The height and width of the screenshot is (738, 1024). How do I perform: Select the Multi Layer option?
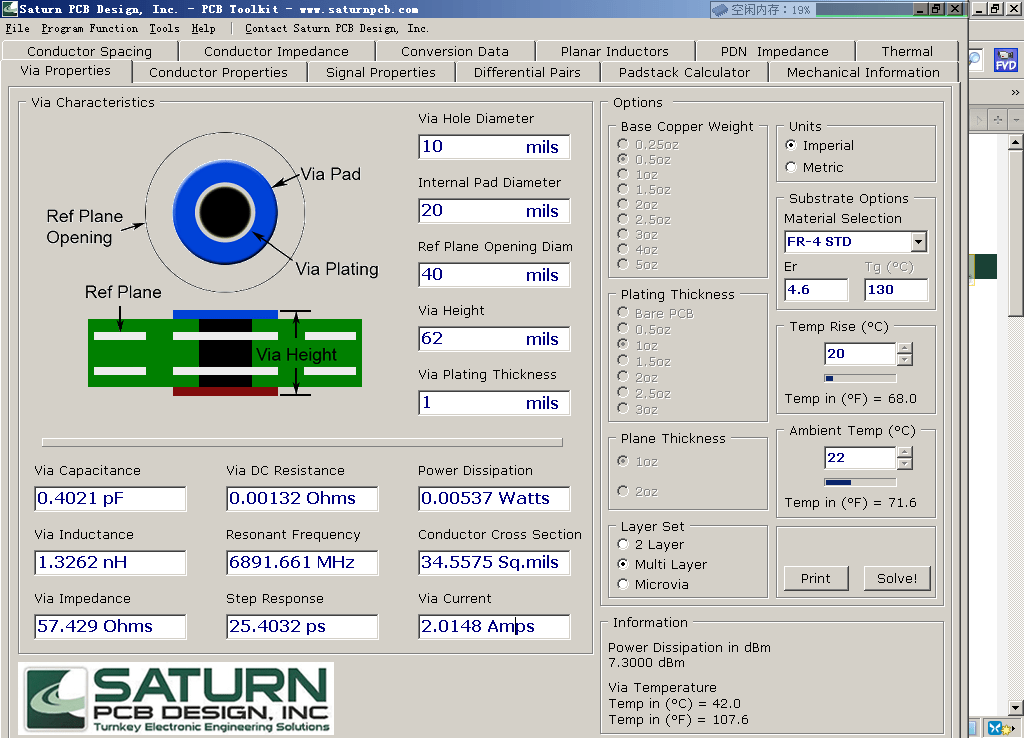click(x=662, y=564)
